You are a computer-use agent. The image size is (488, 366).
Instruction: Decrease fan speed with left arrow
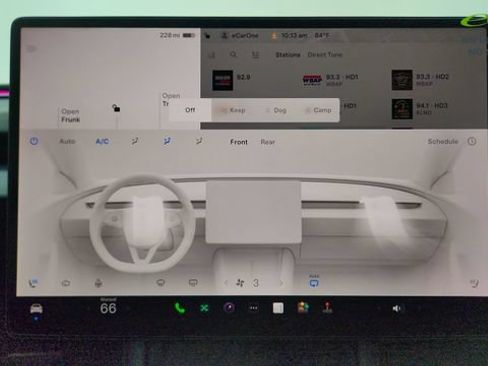pos(226,283)
